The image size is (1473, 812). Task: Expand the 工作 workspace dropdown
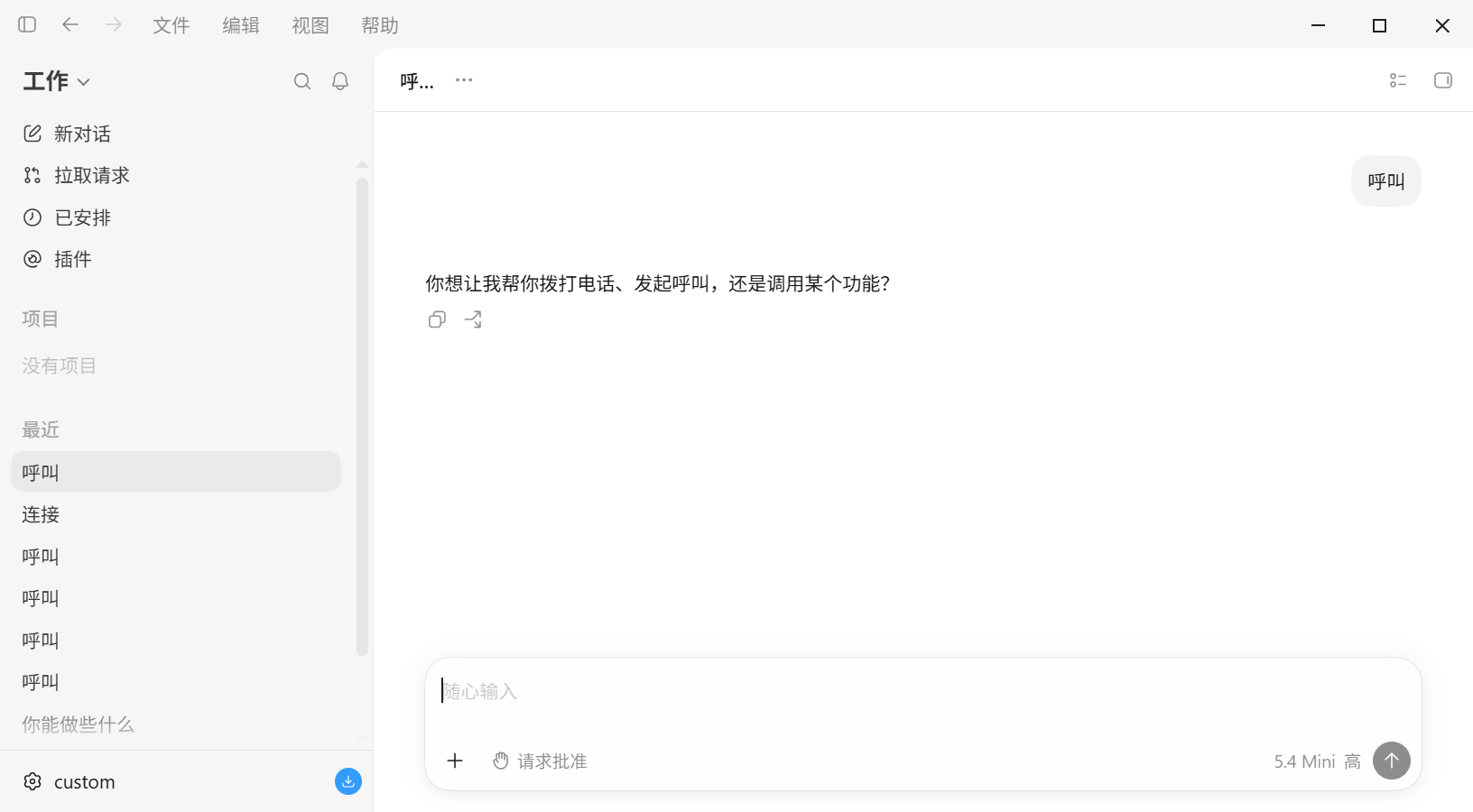coord(57,81)
